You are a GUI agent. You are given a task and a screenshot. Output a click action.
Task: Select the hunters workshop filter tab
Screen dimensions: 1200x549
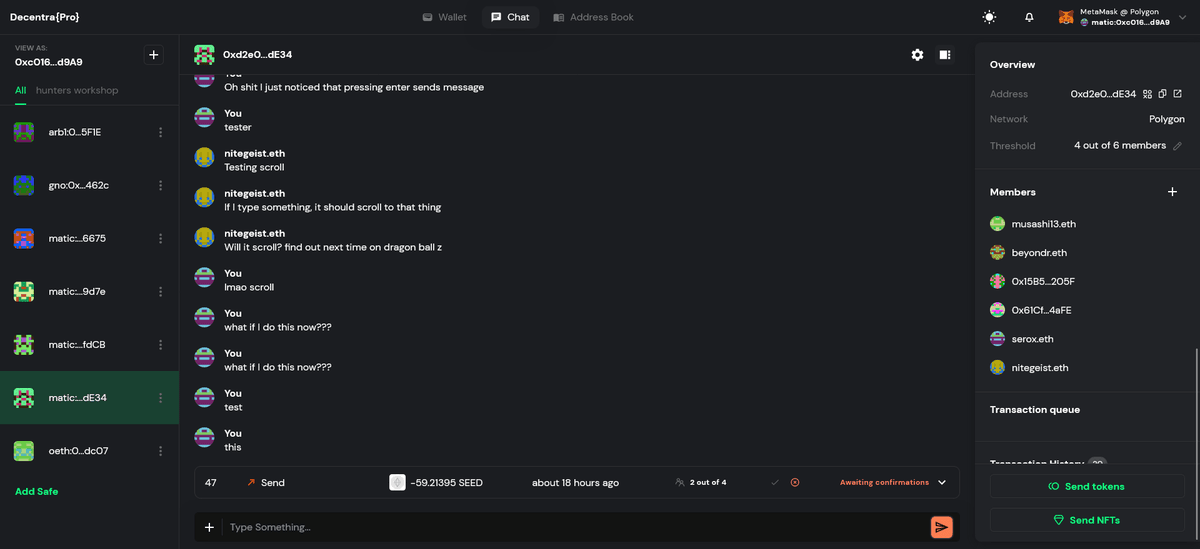click(77, 90)
